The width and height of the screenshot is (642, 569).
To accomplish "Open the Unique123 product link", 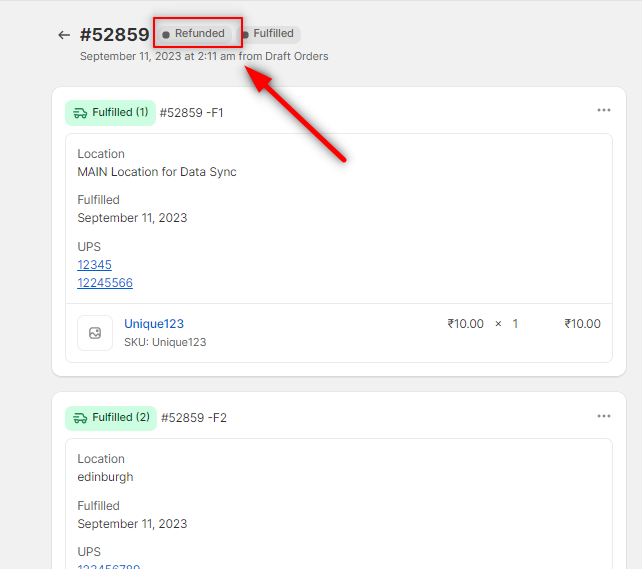I will [x=154, y=324].
